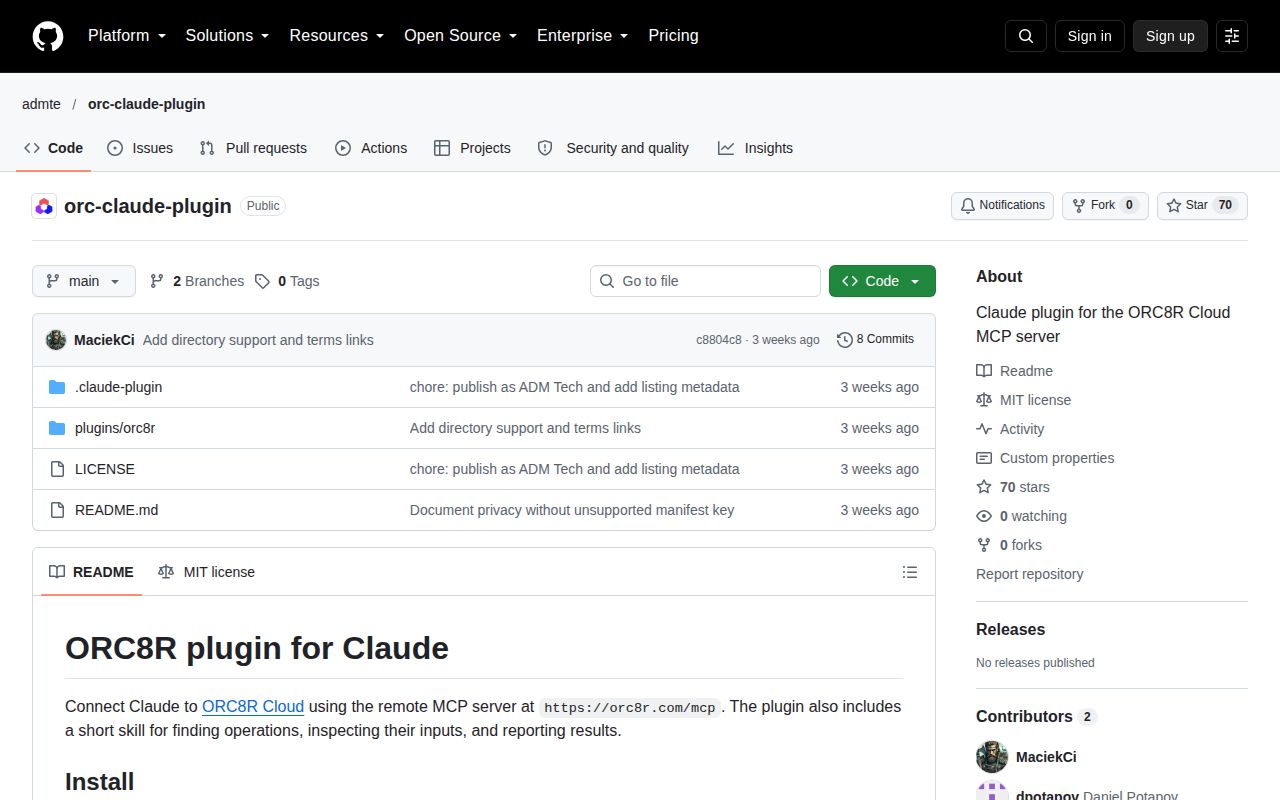
Task: Expand the Resources menu
Action: (337, 35)
